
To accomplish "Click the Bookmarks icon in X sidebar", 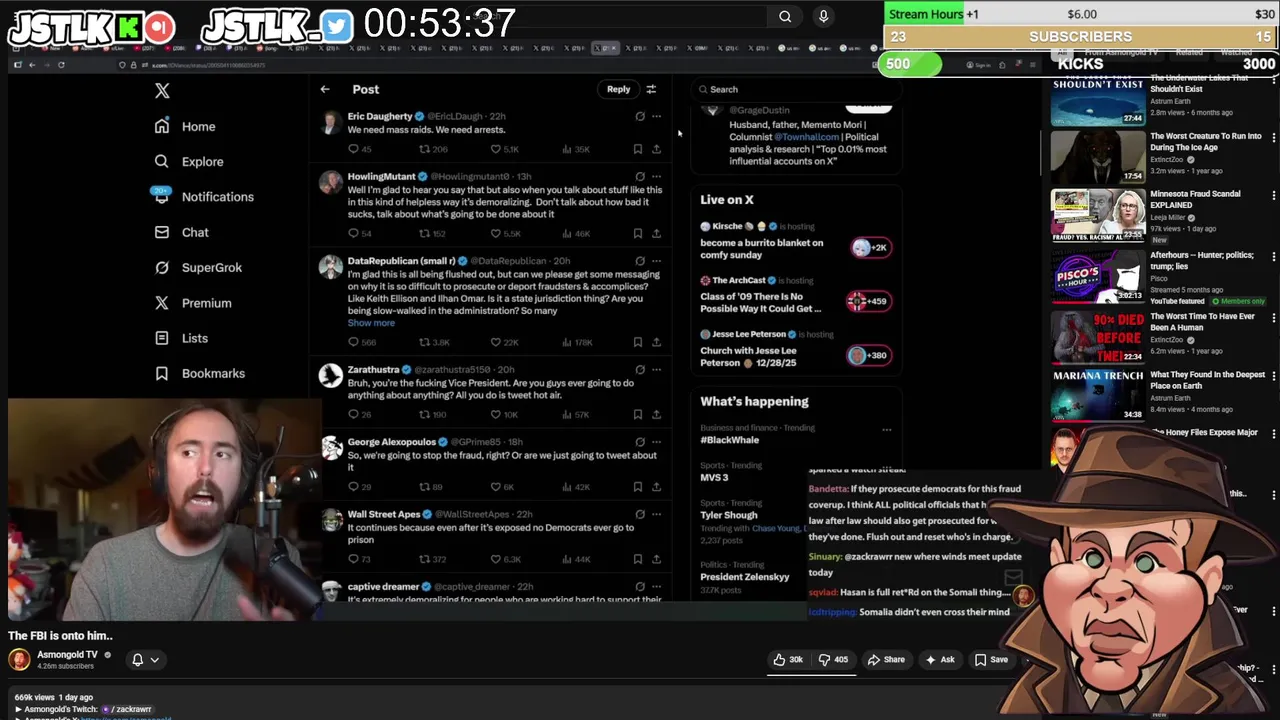I will click(x=162, y=373).
